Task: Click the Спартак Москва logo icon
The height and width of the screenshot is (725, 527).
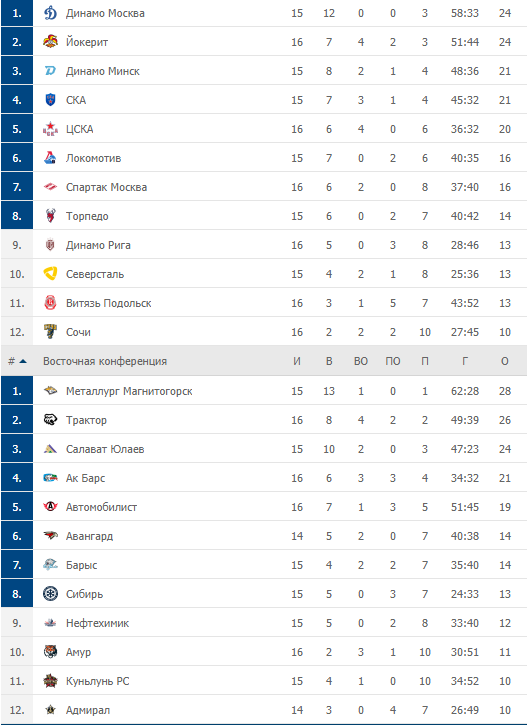Action: coord(50,187)
